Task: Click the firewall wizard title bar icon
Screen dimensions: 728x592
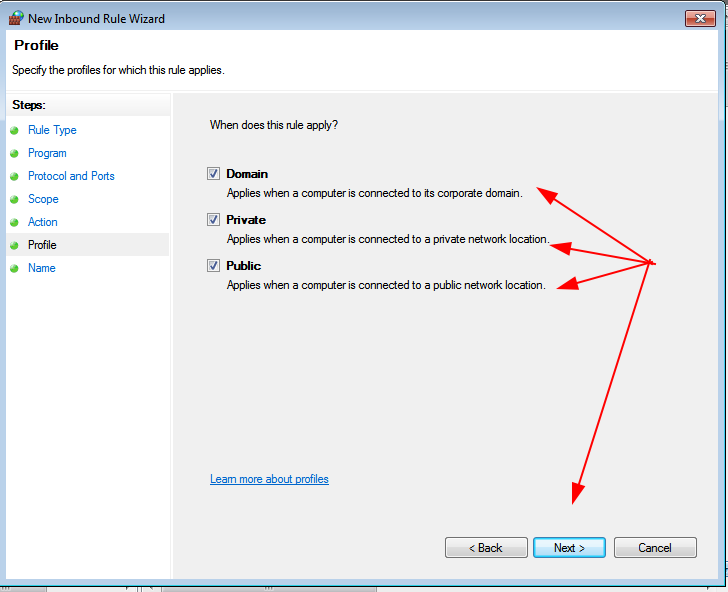Action: [16, 18]
